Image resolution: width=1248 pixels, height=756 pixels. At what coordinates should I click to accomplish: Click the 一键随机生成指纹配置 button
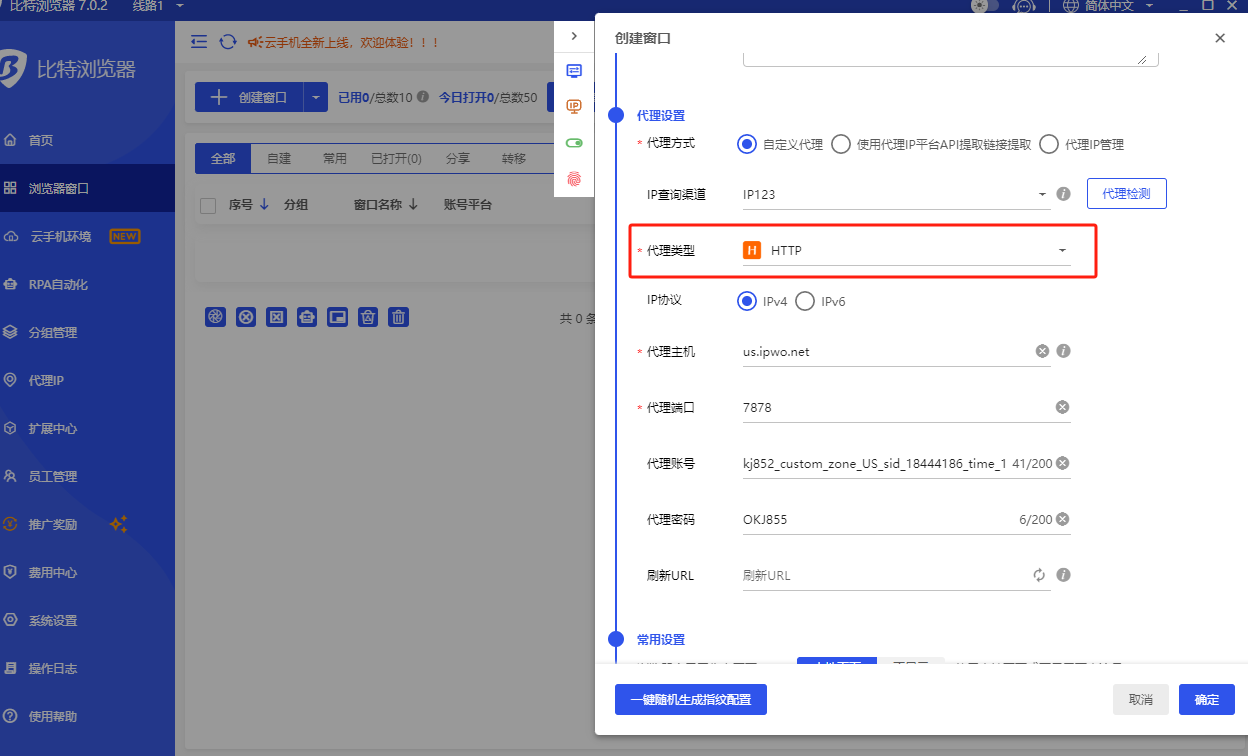pos(690,700)
